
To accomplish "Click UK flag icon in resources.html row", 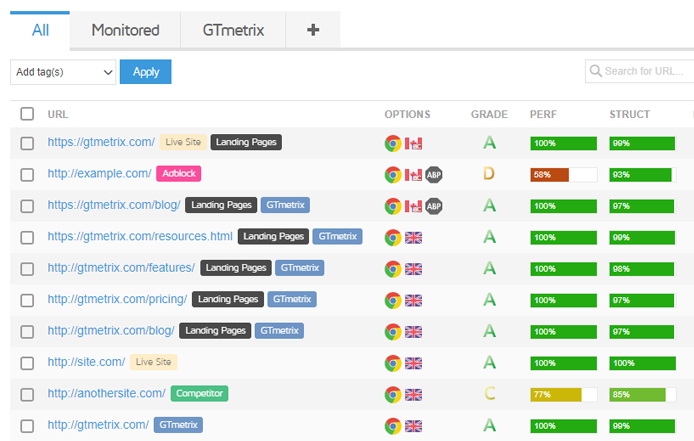I will pos(413,238).
